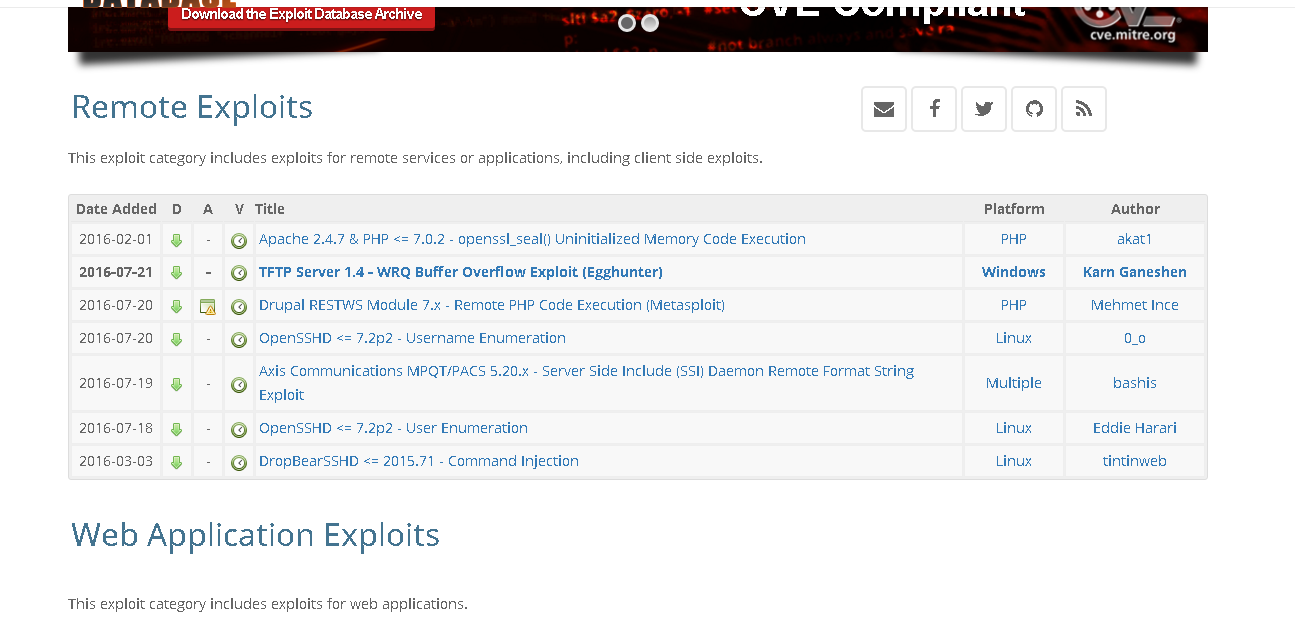Select the first carousel dot in the banner
Screen dimensions: 1295x620
tap(627, 21)
